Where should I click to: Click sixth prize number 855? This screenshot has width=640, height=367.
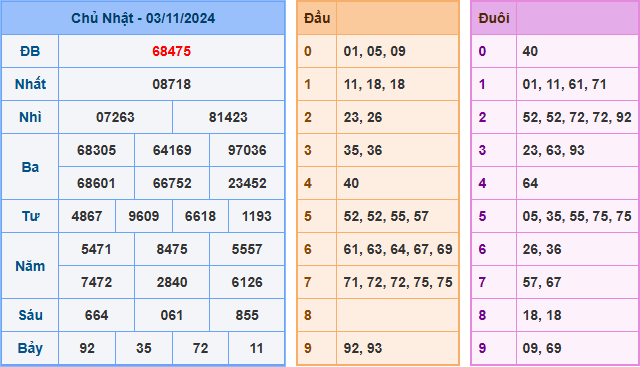coord(247,316)
